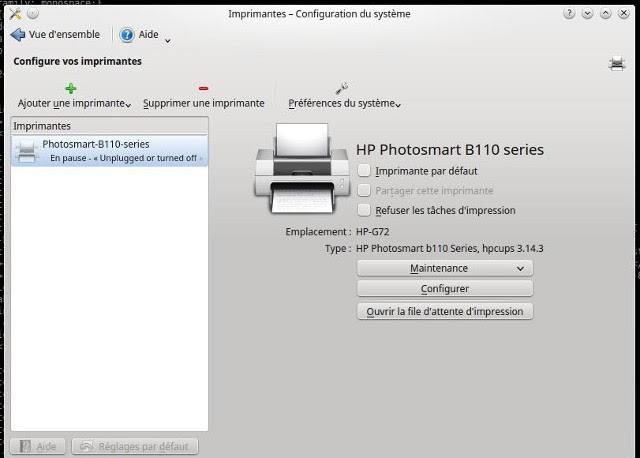Open the Maintenance dropdown
Screen dimensions: 640x458
click(x=445, y=268)
